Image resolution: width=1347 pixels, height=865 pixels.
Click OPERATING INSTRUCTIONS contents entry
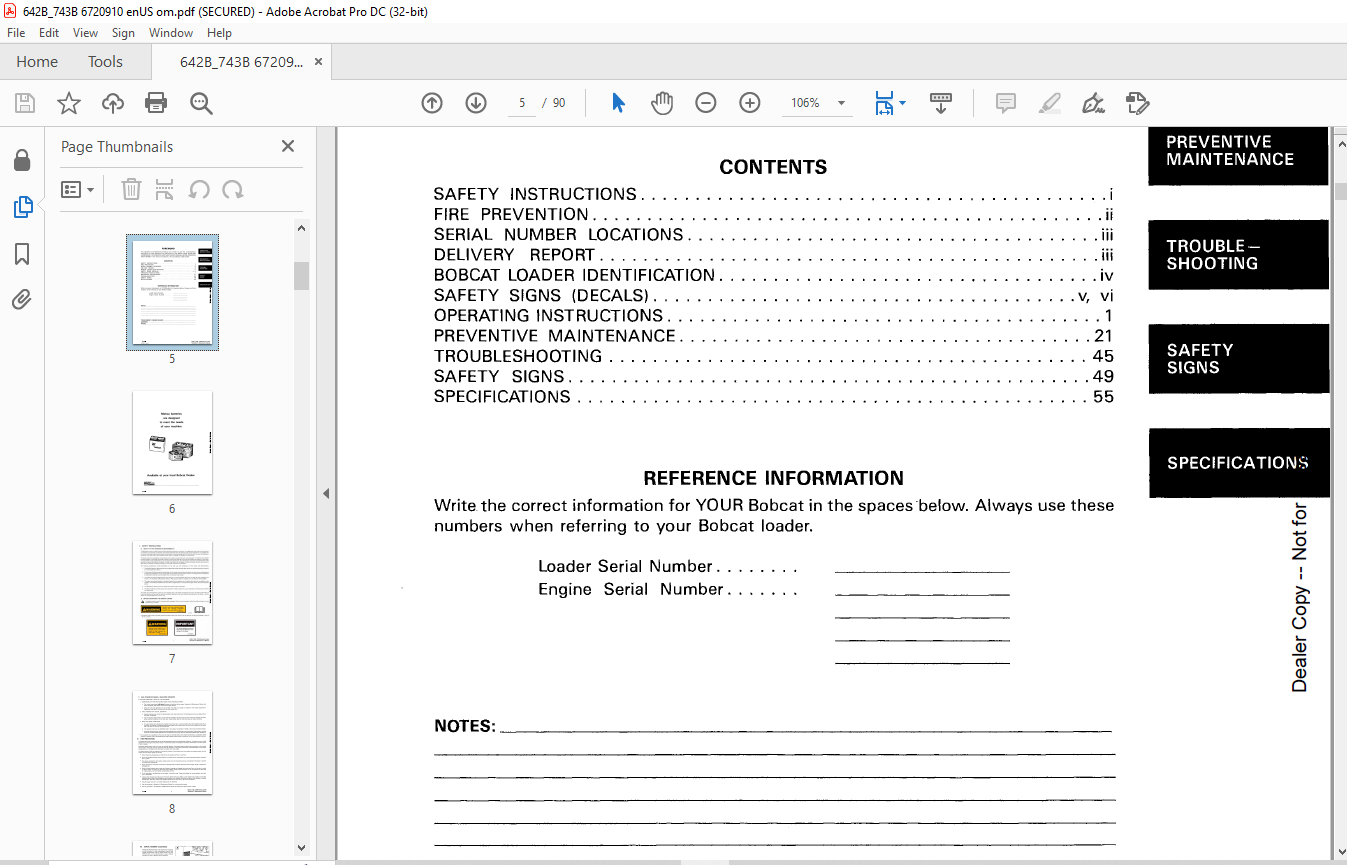[773, 316]
